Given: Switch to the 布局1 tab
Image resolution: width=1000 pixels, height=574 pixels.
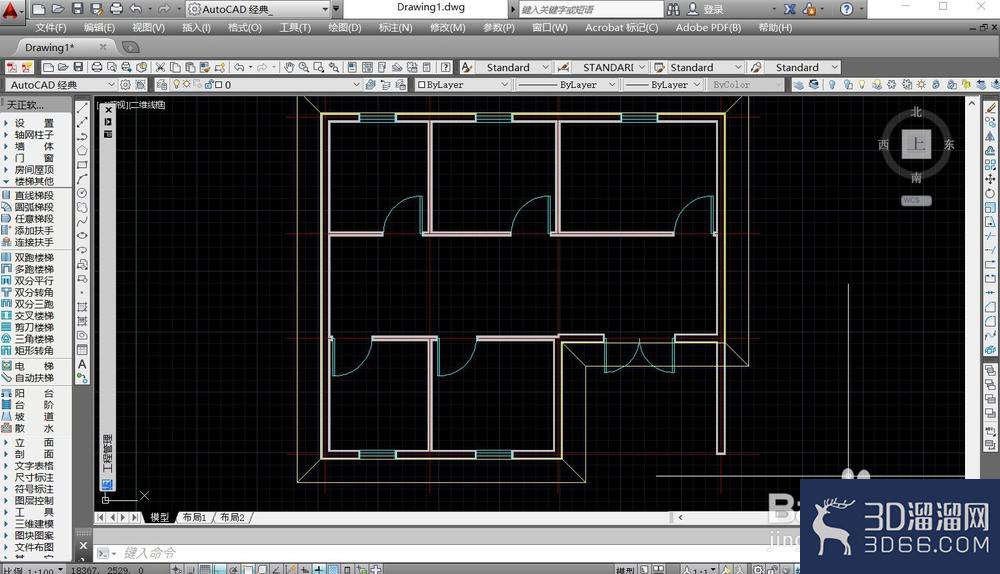Looking at the screenshot, I should click(195, 517).
